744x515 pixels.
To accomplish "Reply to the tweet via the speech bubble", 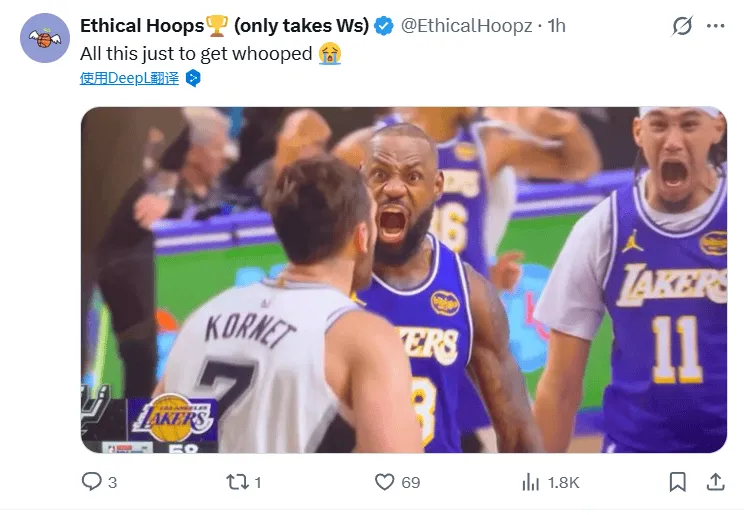I will 91,482.
